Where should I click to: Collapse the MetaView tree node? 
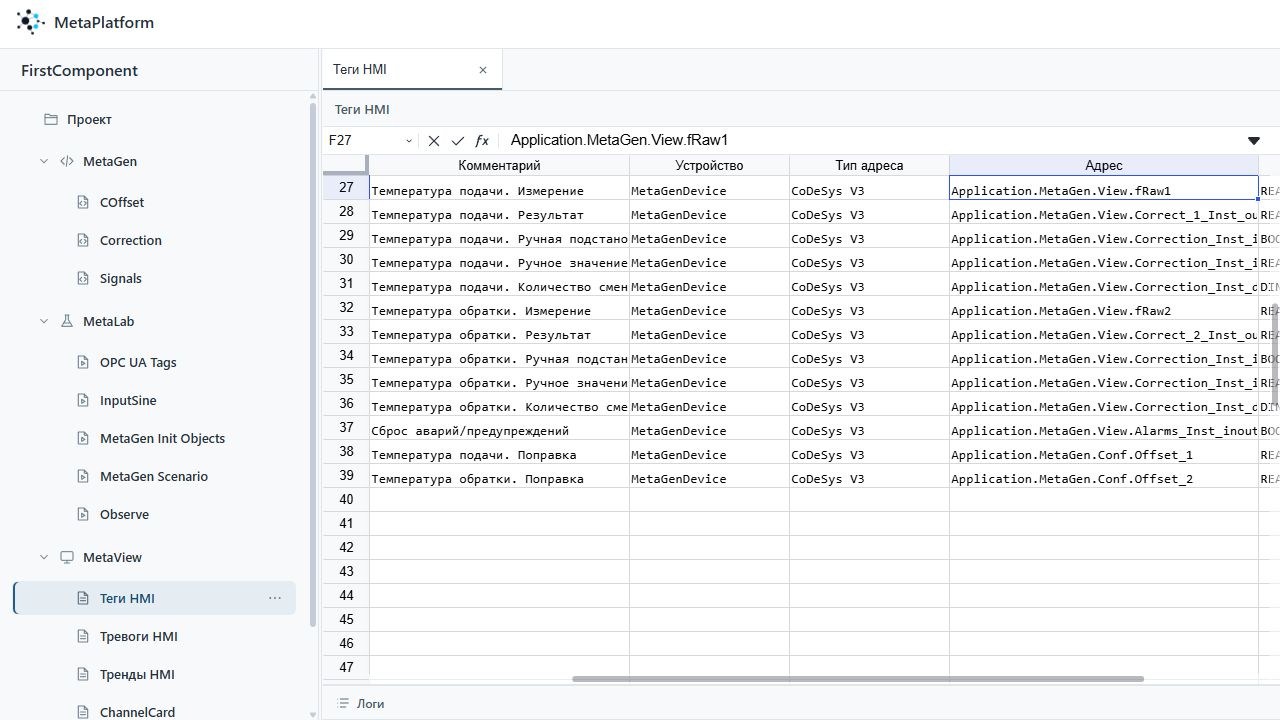[44, 557]
